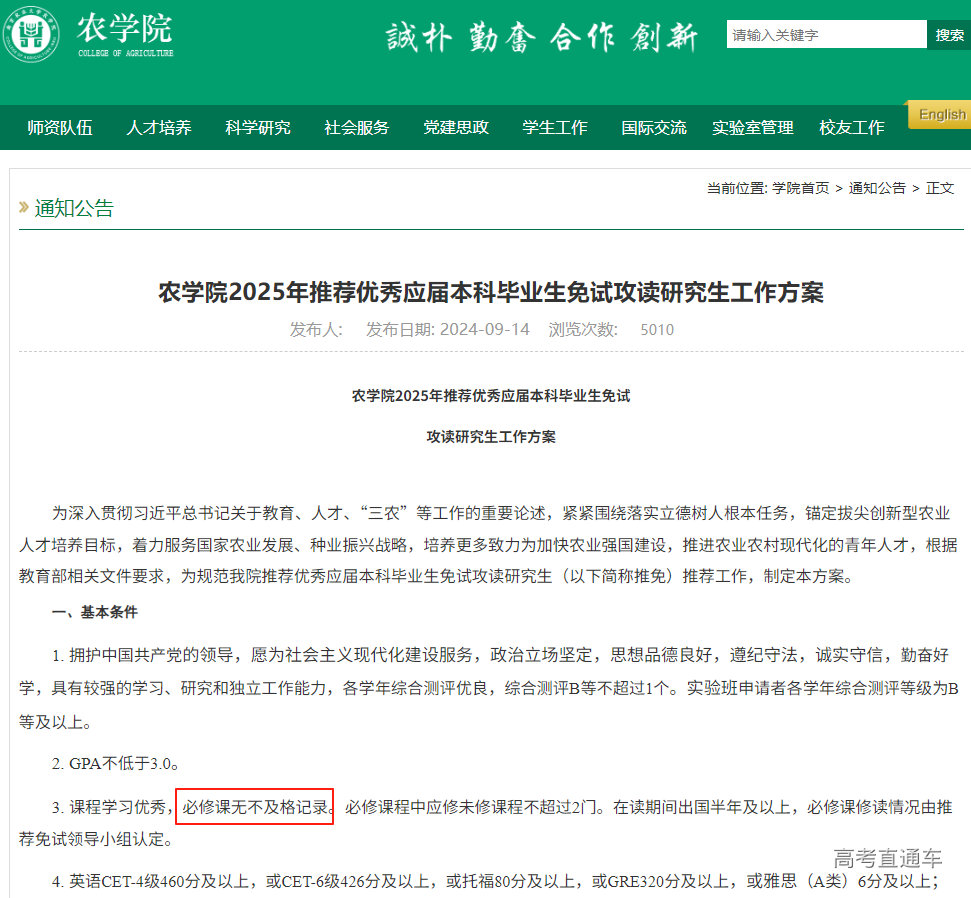Switch site language via English button
971x898 pixels.
[x=939, y=114]
